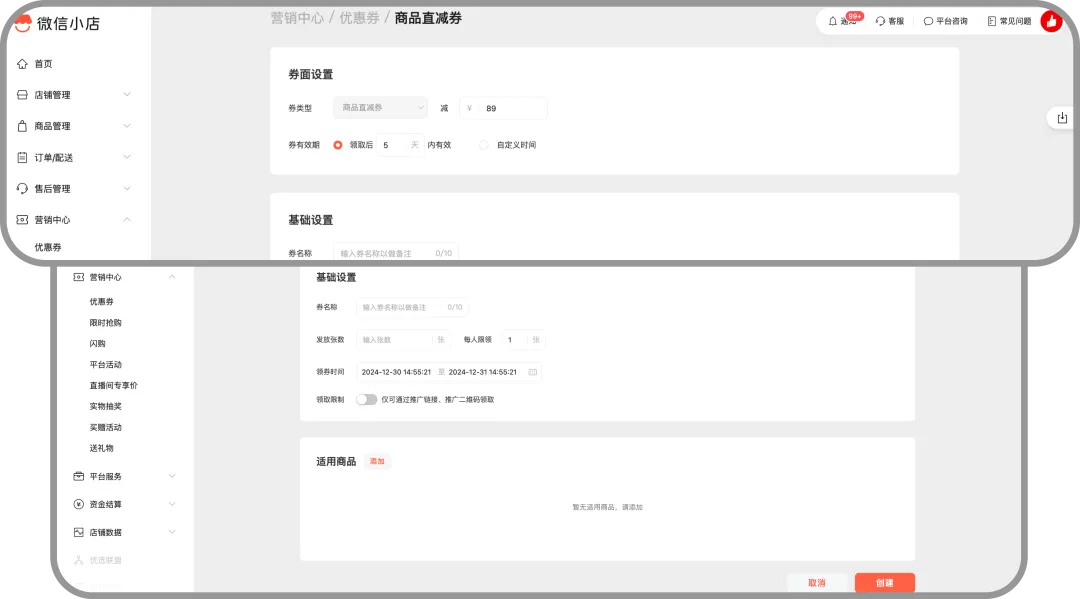
Task: Click the 添加 button for applicable products
Action: [x=377, y=461]
